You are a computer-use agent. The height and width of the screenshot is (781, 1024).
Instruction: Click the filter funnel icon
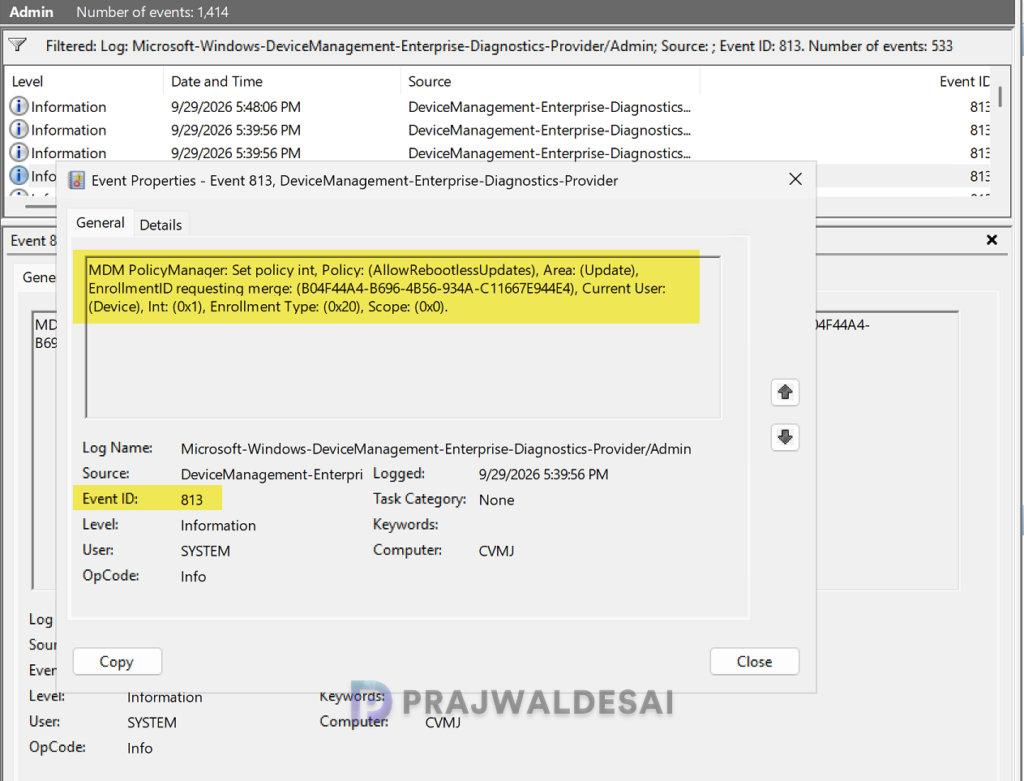[18, 45]
